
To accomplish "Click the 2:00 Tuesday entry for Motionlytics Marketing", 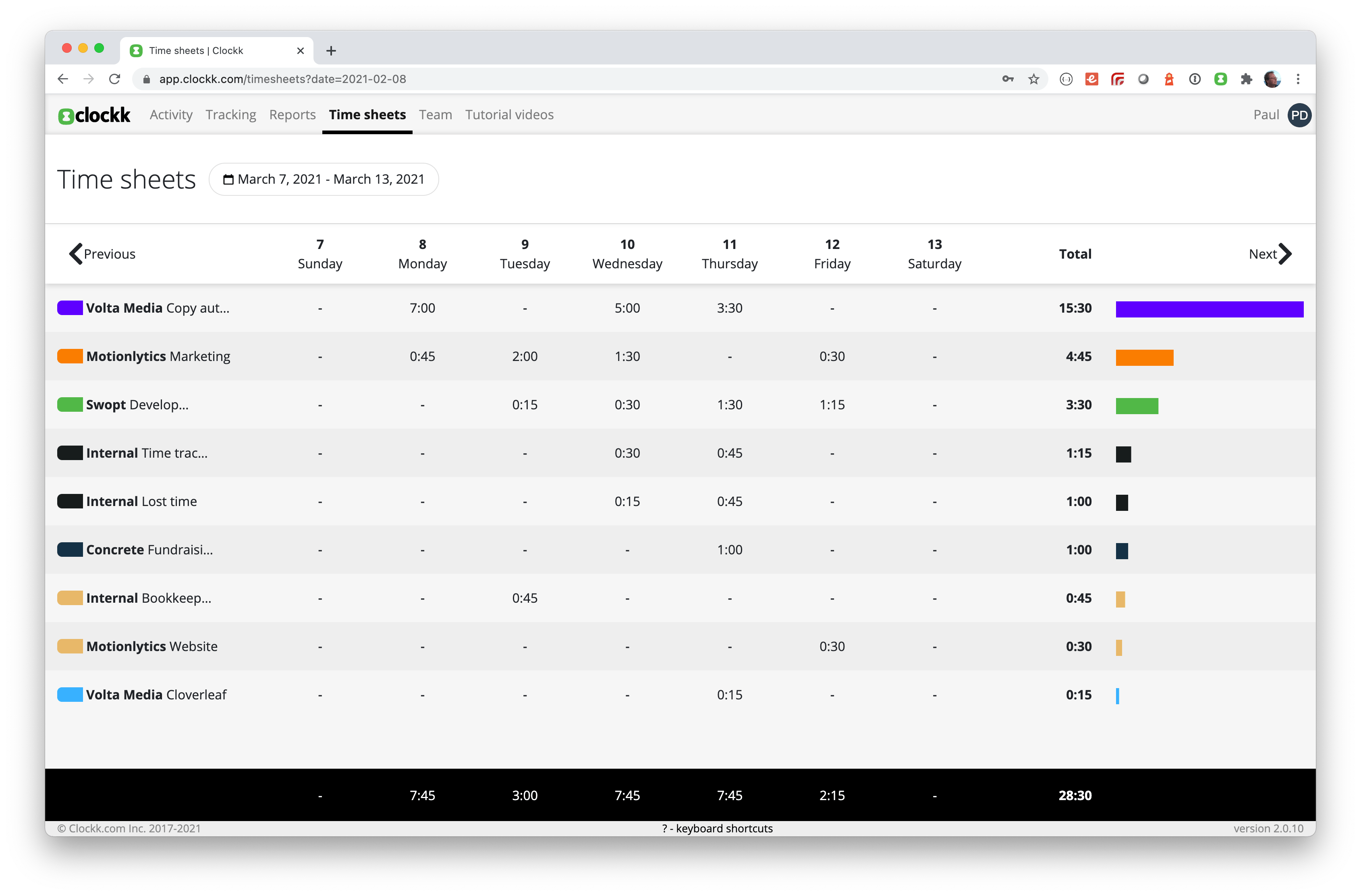I will click(525, 356).
